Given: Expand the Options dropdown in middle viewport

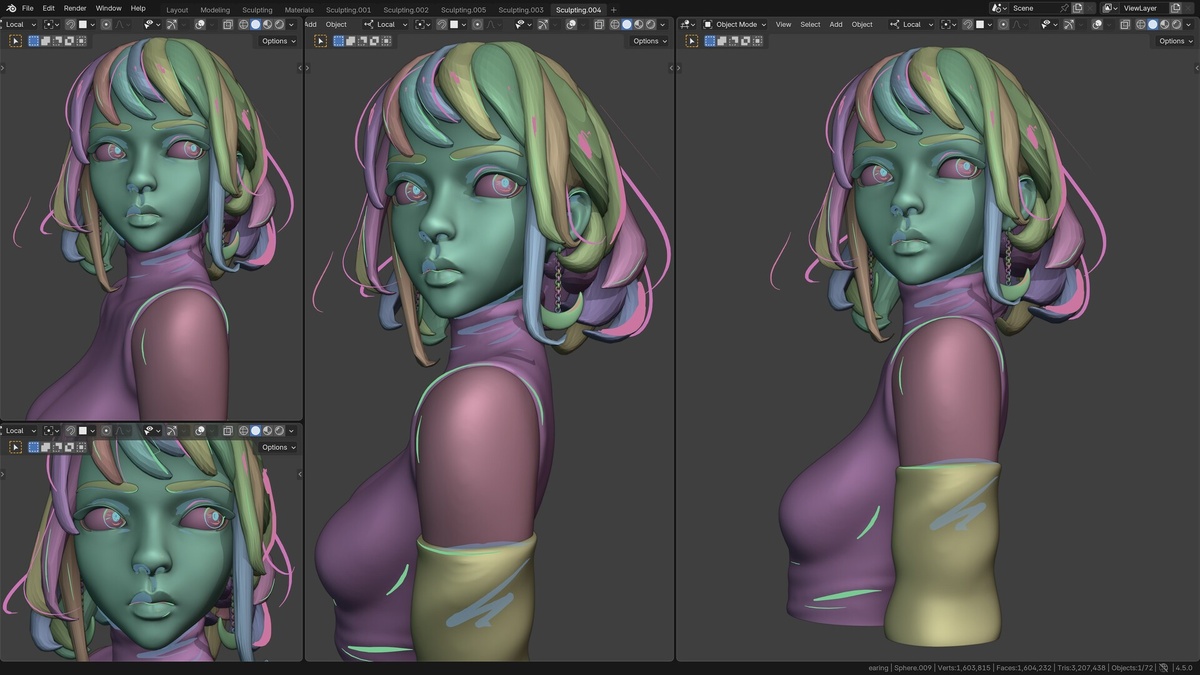Looking at the screenshot, I should [650, 41].
